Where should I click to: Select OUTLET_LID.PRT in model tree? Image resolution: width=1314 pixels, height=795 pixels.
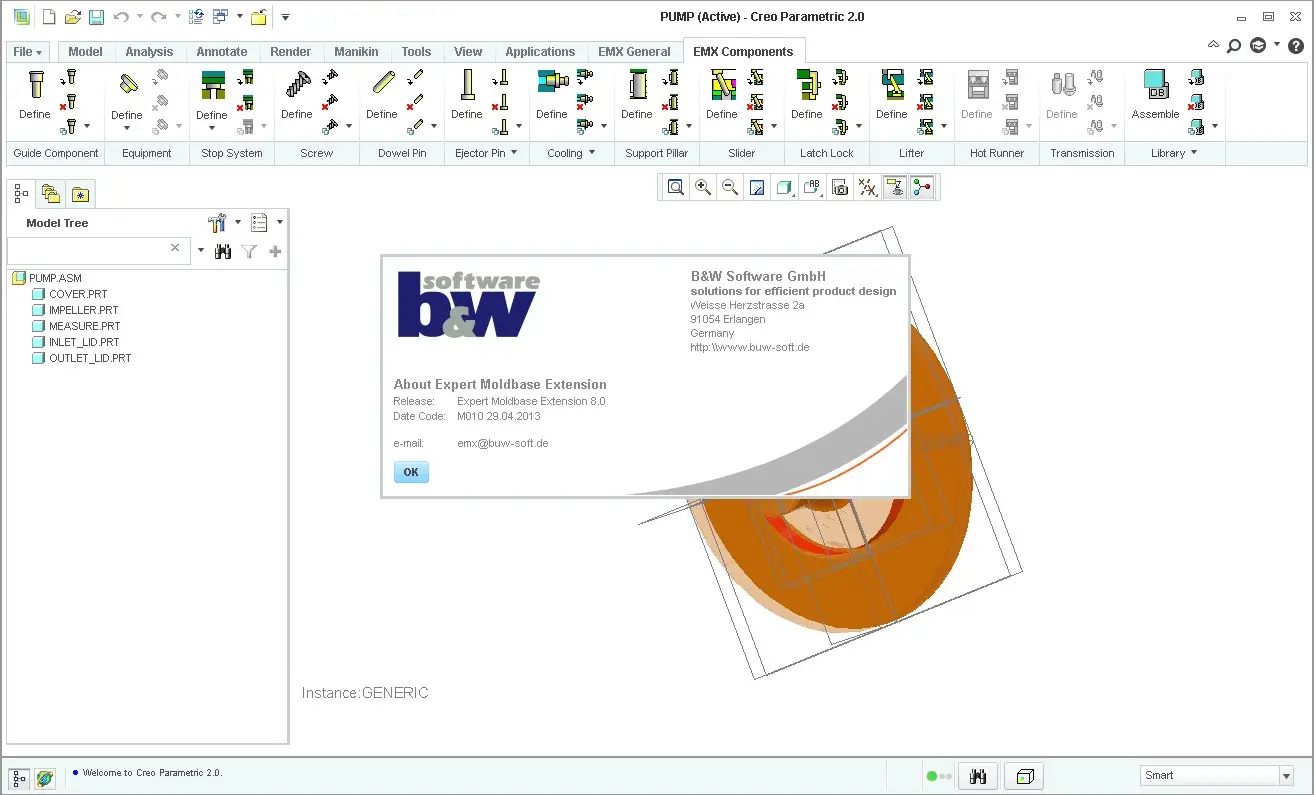(x=90, y=358)
